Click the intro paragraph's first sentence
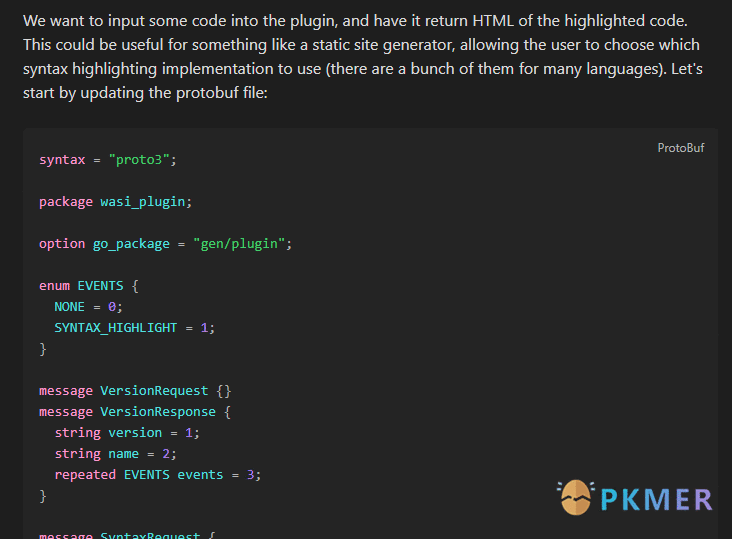The width and height of the screenshot is (732, 539). tap(355, 21)
